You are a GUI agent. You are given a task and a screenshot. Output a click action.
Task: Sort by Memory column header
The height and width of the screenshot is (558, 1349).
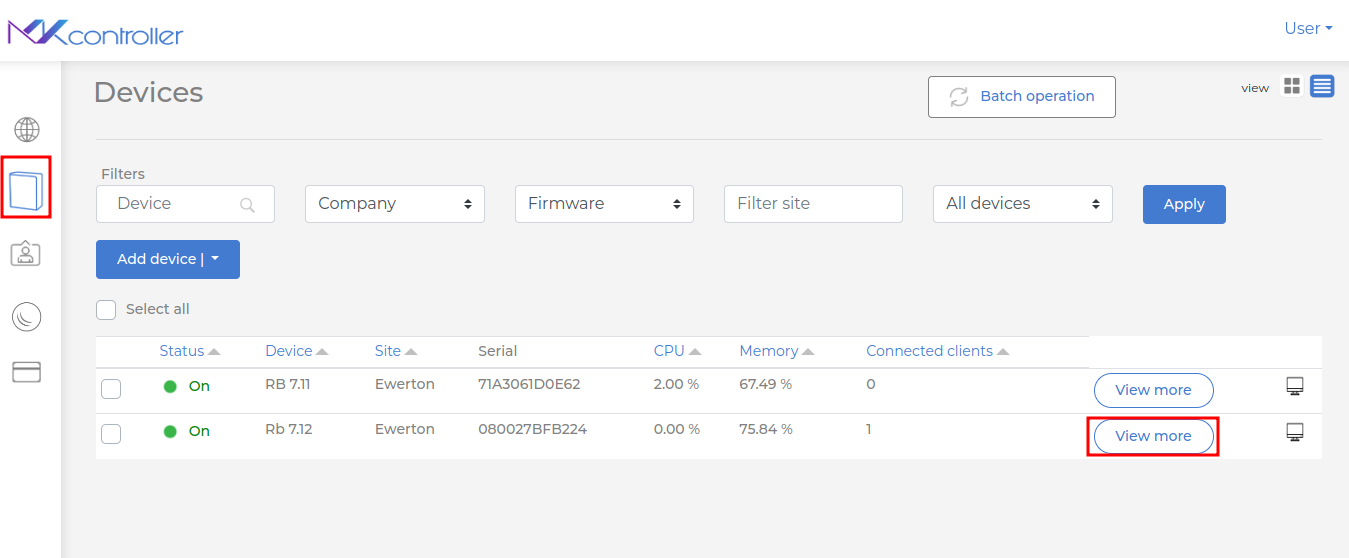point(777,351)
